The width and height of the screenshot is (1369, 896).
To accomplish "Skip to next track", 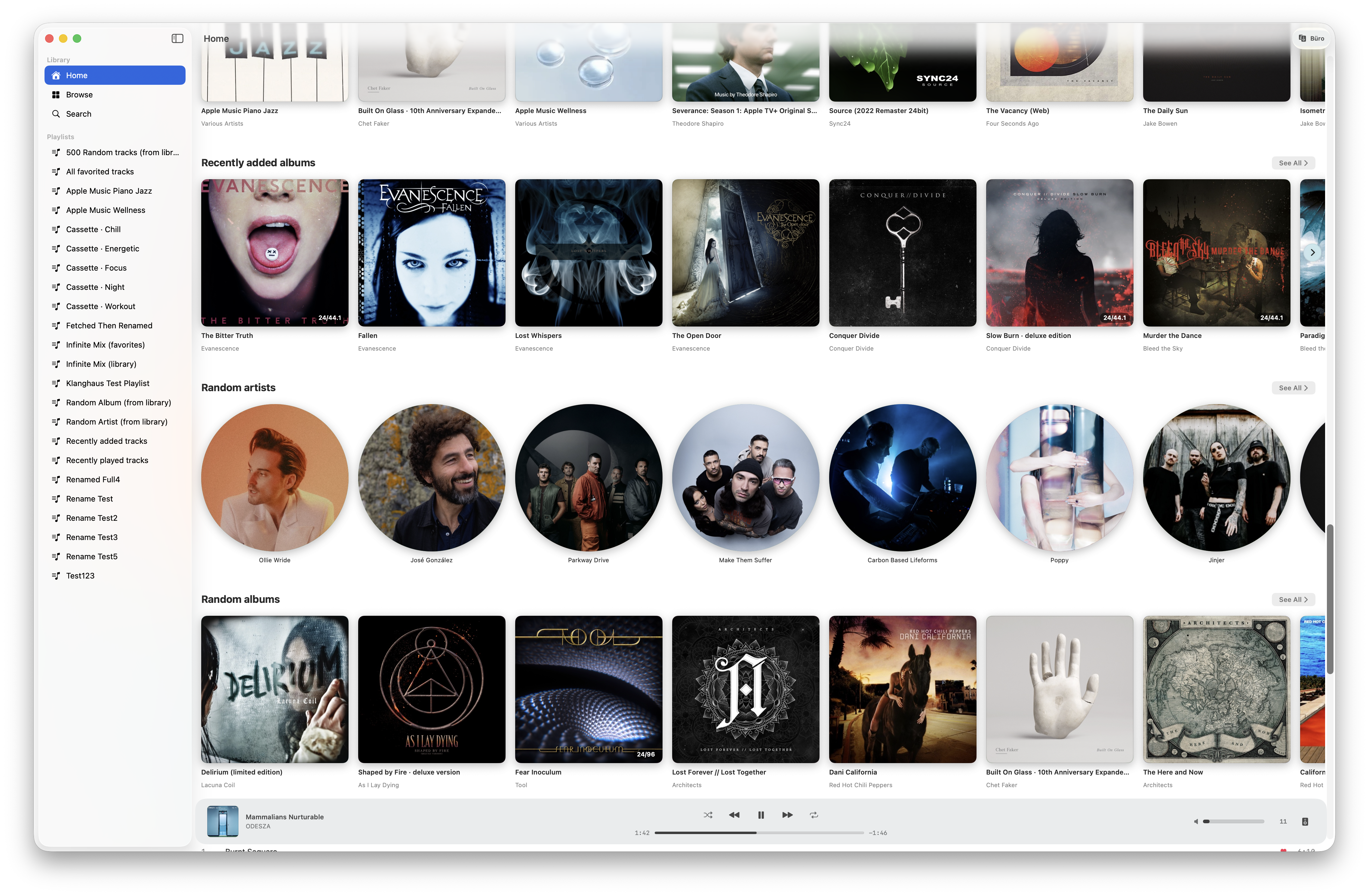I will click(787, 815).
